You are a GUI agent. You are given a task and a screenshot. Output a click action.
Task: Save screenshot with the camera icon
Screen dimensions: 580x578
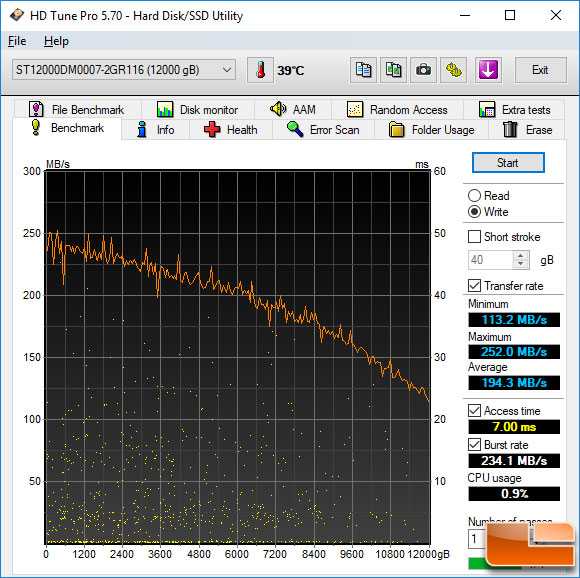tap(423, 70)
